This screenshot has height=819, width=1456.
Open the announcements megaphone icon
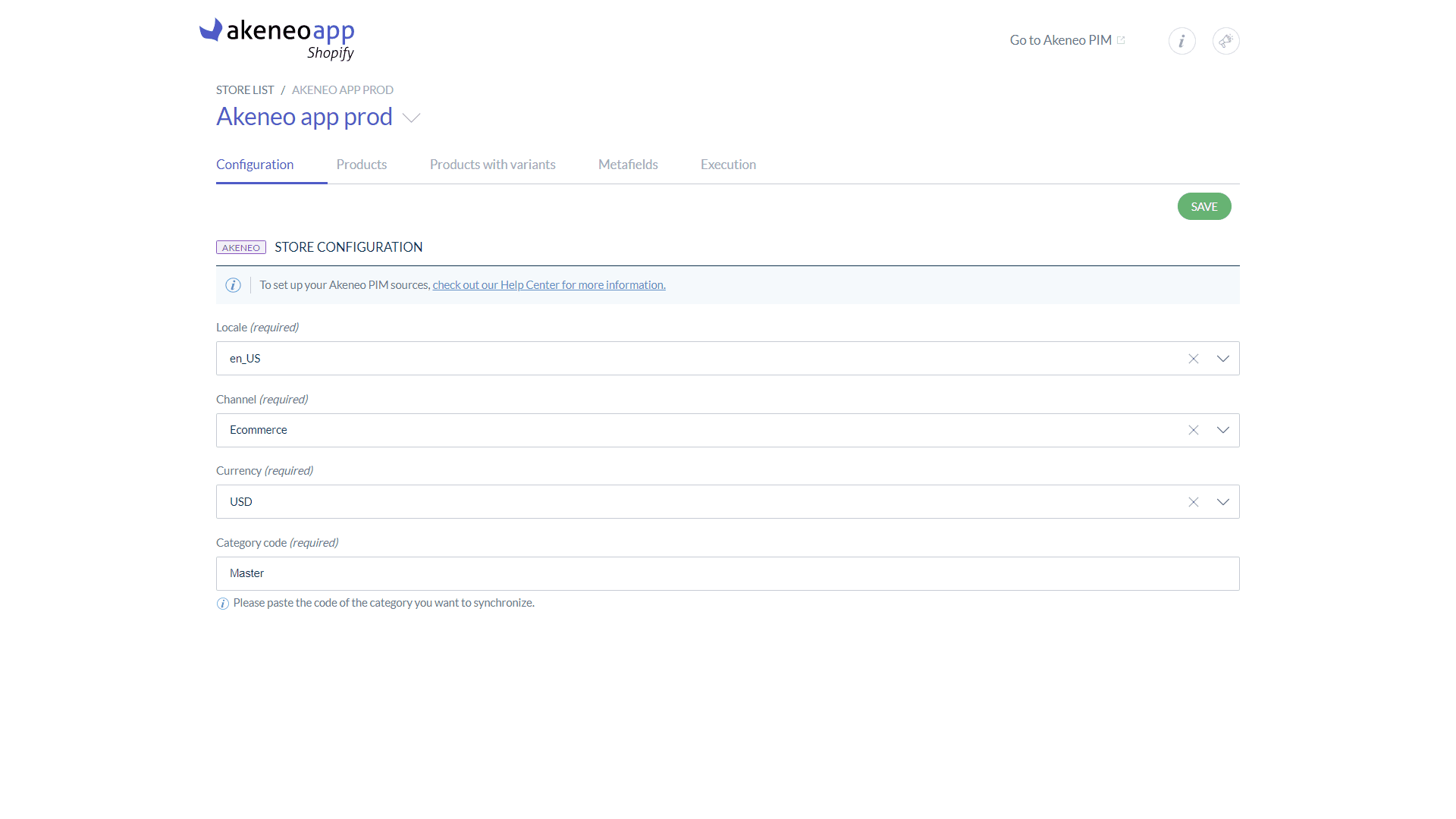pos(1225,41)
